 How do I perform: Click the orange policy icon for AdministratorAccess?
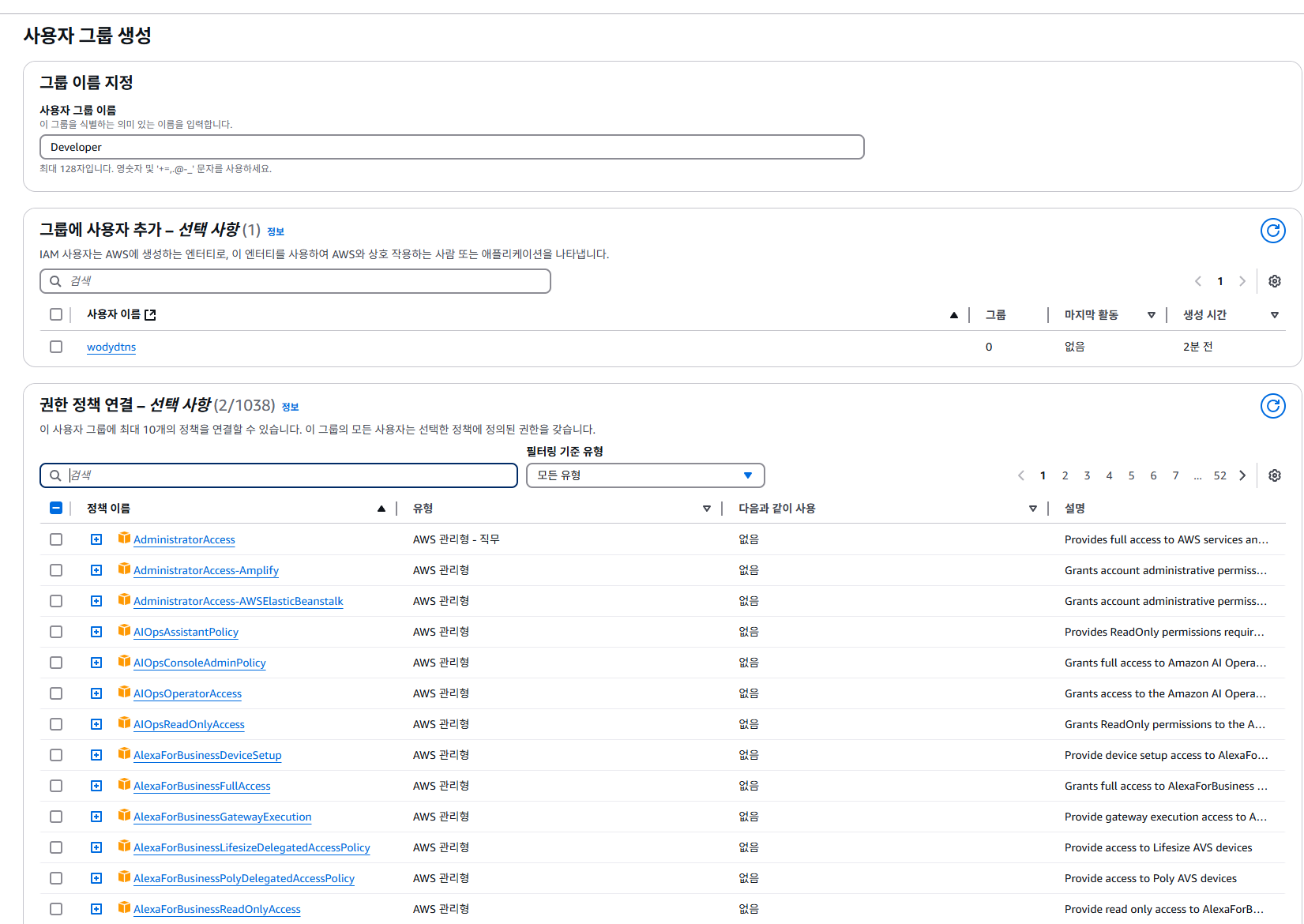[124, 539]
